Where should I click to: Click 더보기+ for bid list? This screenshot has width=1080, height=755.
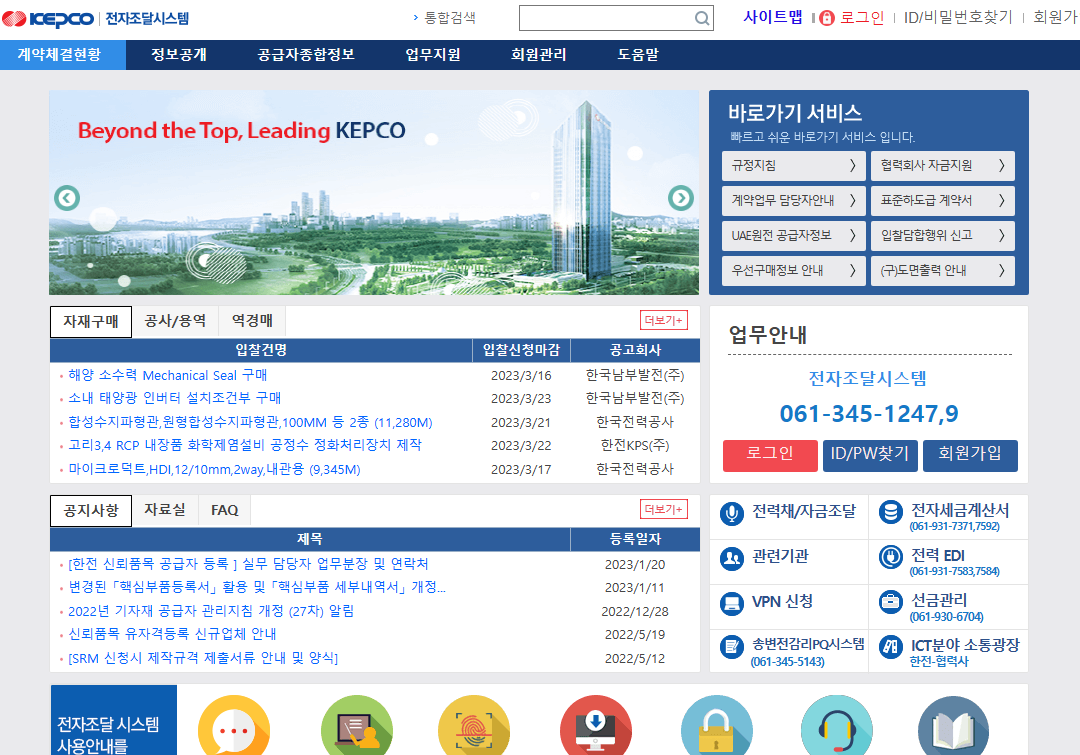(664, 320)
